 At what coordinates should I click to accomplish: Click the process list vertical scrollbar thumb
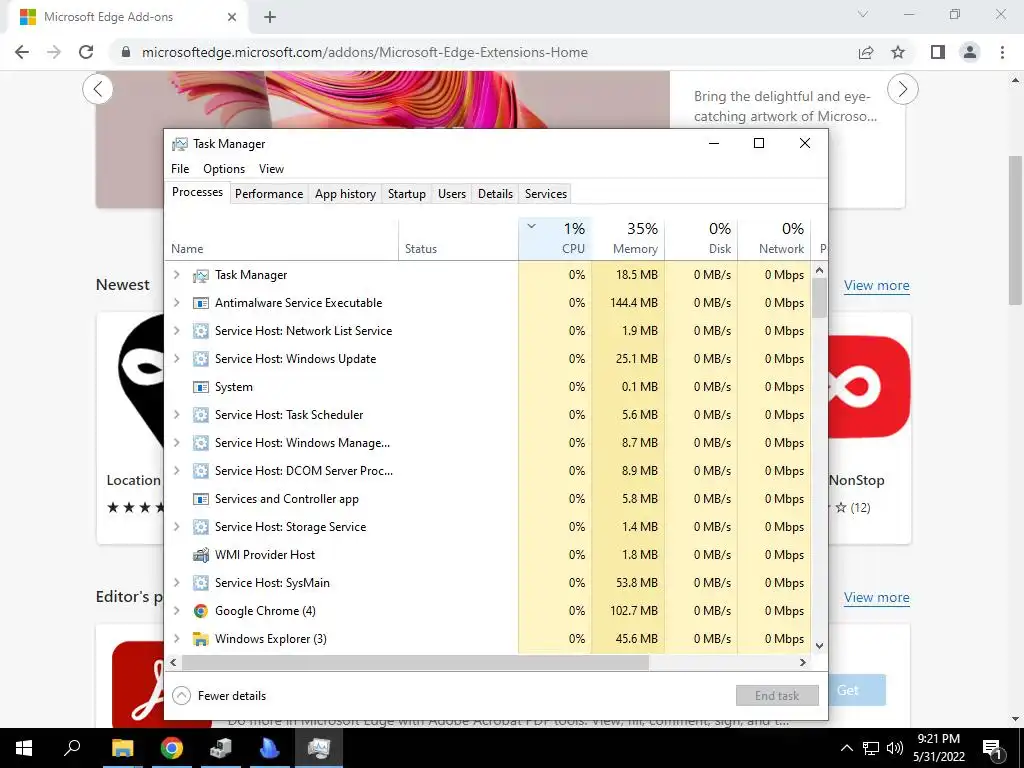coord(820,297)
